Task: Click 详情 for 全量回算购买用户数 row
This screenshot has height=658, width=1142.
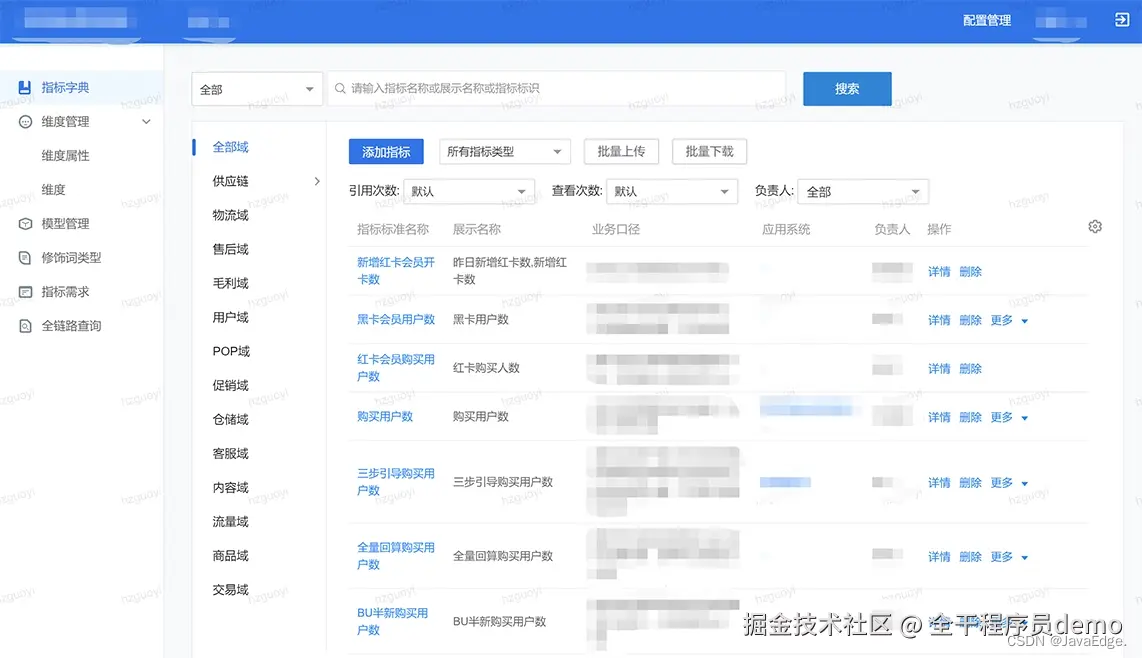Action: click(x=939, y=557)
